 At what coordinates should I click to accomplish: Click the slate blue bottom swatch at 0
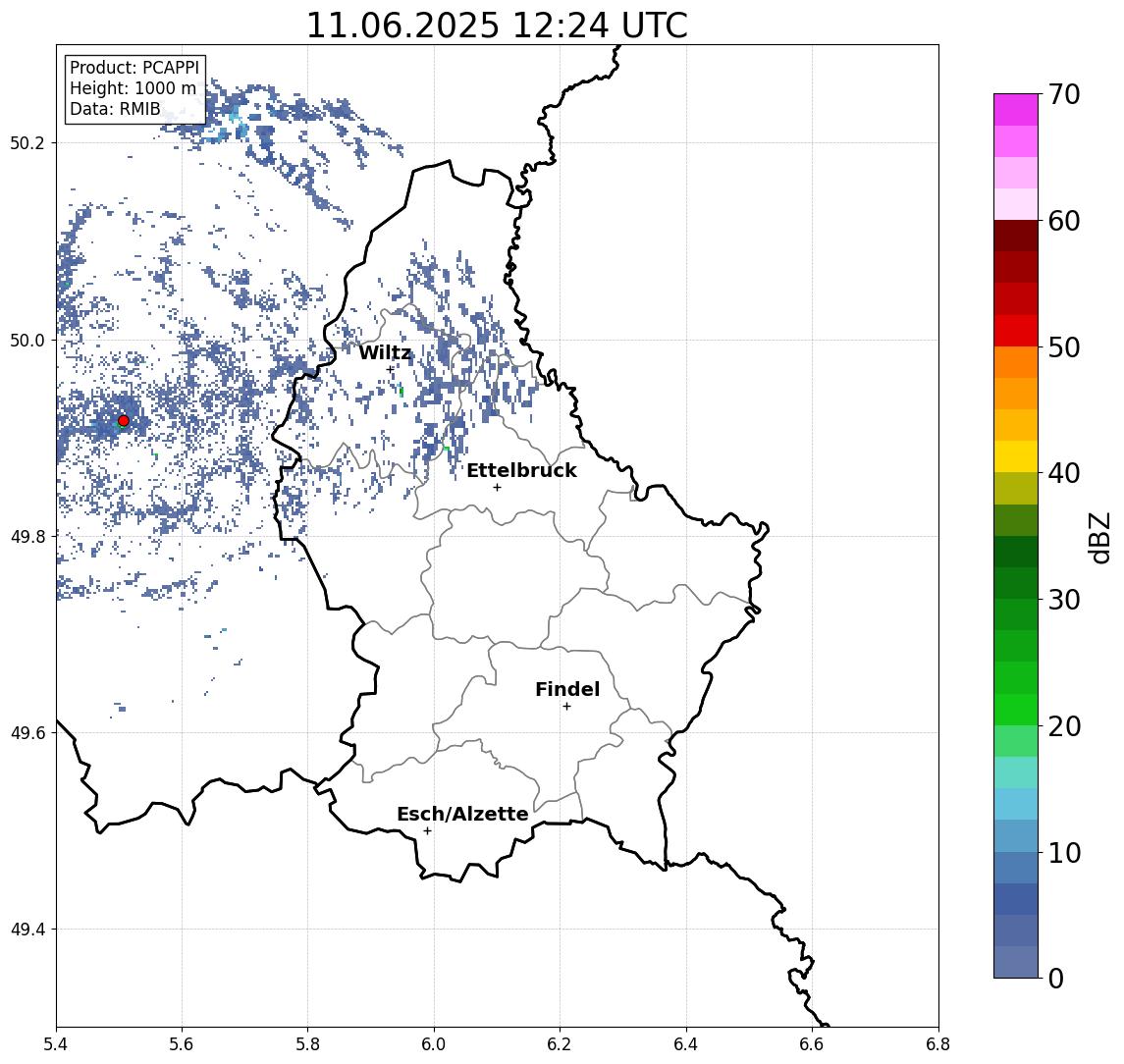[x=1016, y=962]
